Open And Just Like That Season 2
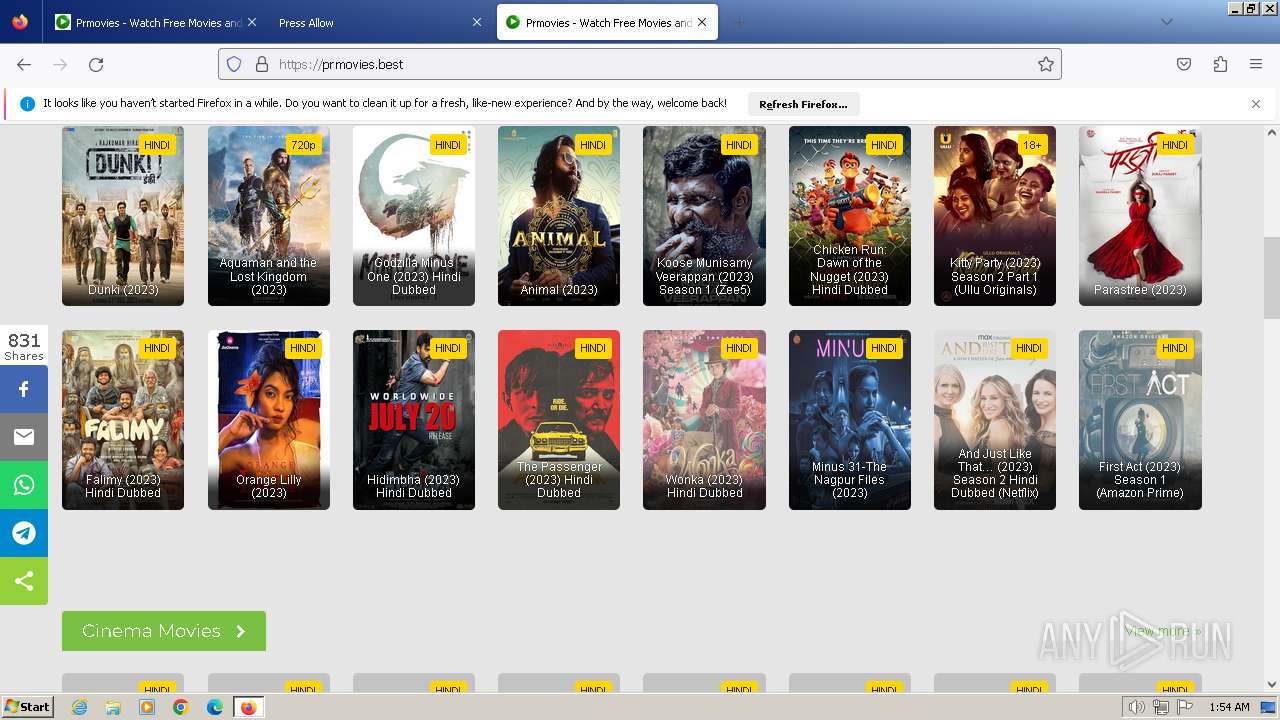 pos(995,420)
